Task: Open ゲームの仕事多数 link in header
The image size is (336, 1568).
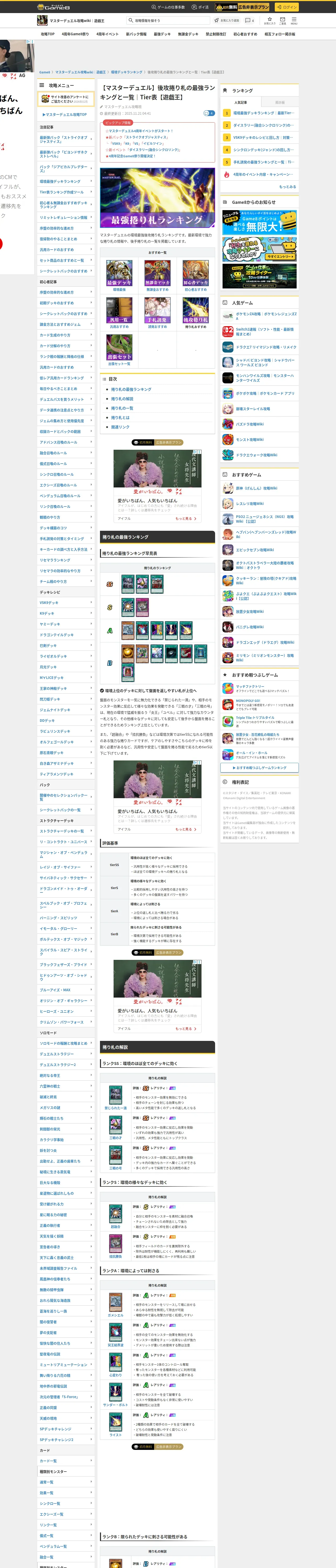Action: click(x=168, y=7)
